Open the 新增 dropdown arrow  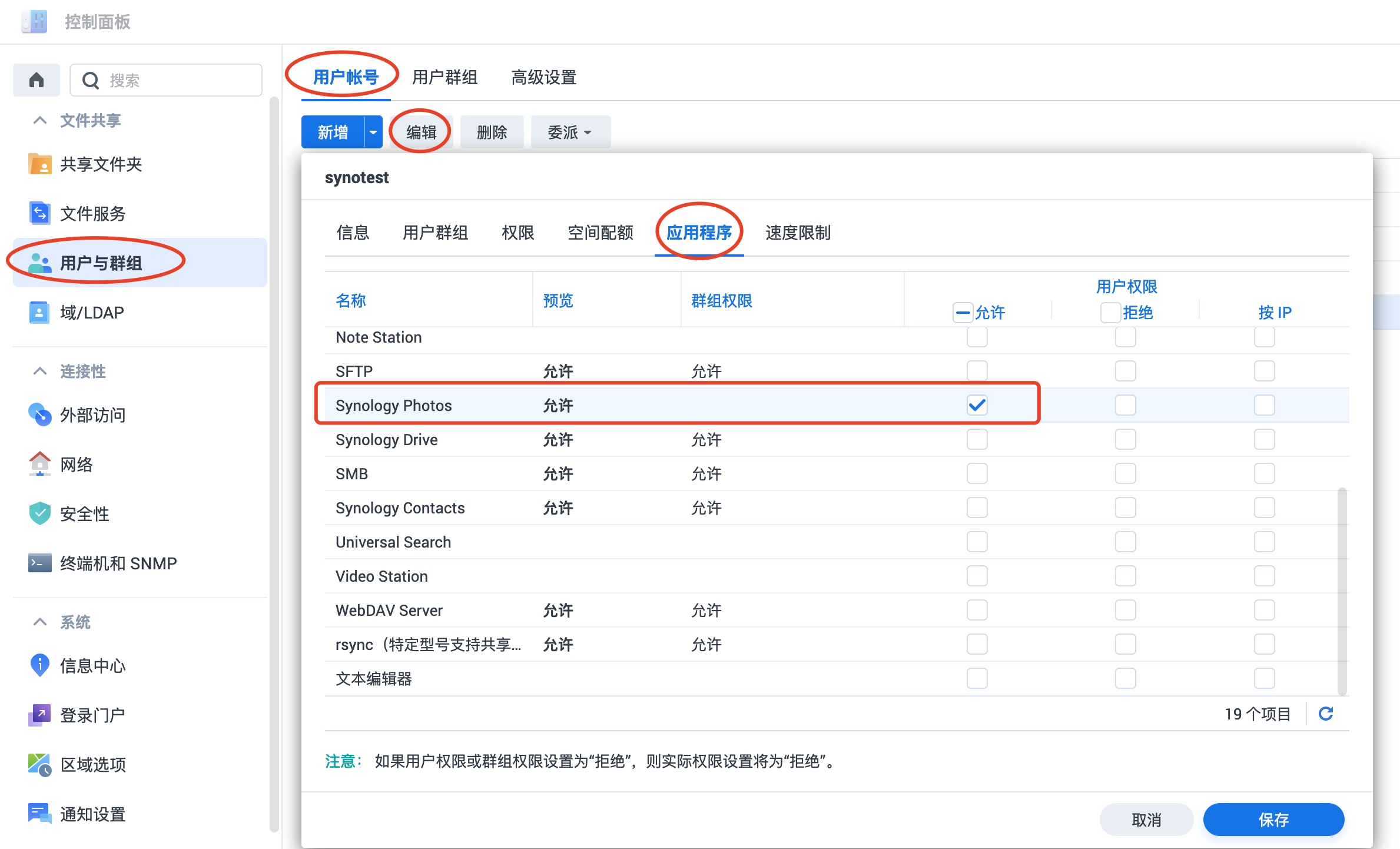(373, 132)
